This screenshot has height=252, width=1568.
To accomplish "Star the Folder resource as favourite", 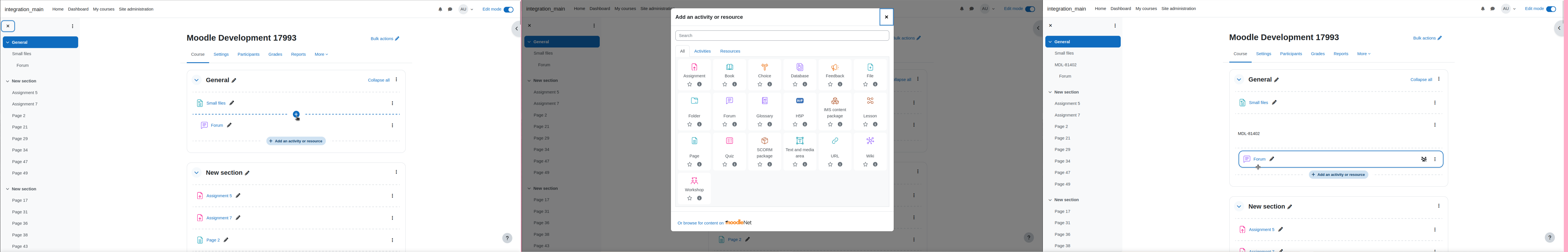I will click(x=689, y=125).
